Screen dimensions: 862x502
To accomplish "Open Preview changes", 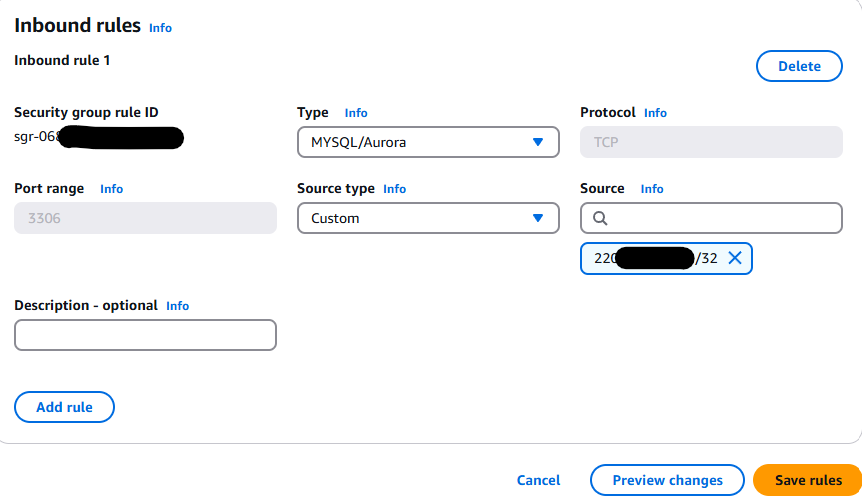I will 667,480.
